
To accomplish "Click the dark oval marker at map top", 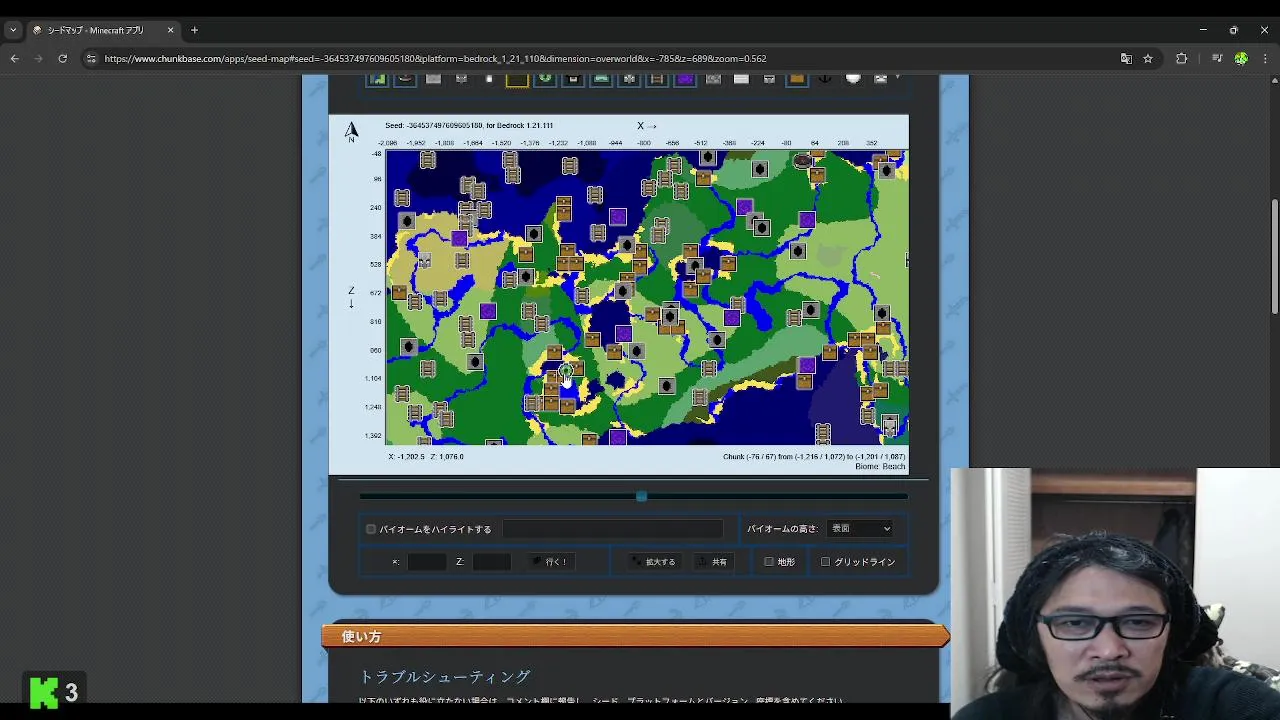I will point(802,160).
